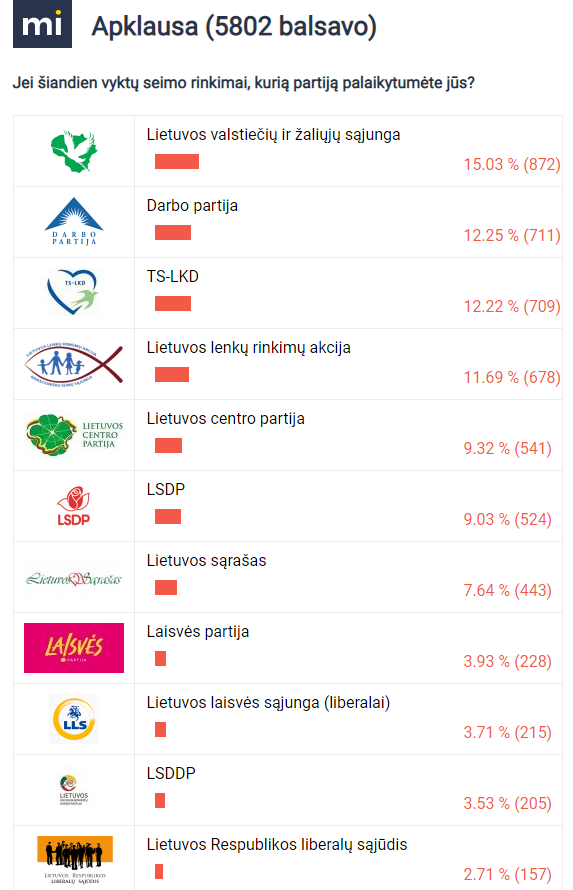Click the LSDP result 9.03 % (524)
This screenshot has width=573, height=890.
507,519
